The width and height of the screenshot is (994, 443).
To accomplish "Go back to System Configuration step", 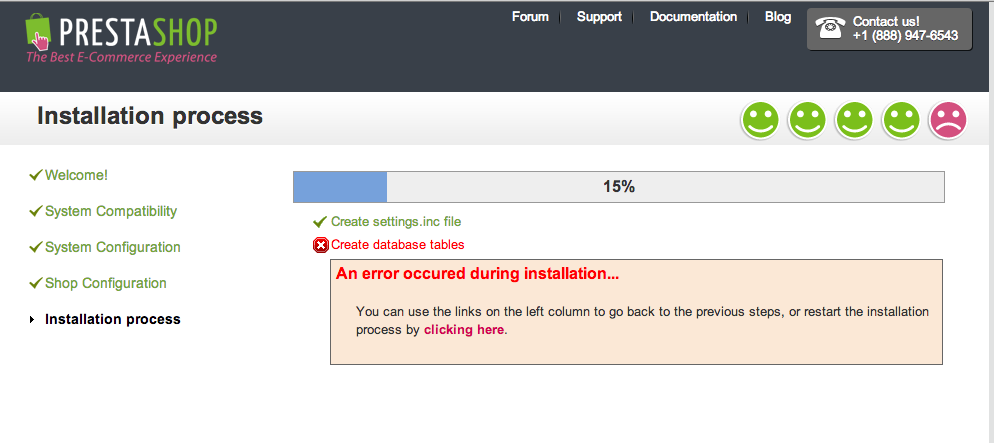I will (x=113, y=247).
